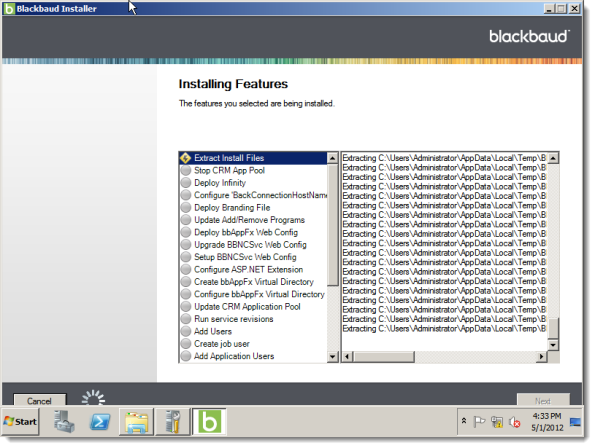Click the Stop CRM App Pool status icon
This screenshot has width=595, height=448.
pos(186,170)
